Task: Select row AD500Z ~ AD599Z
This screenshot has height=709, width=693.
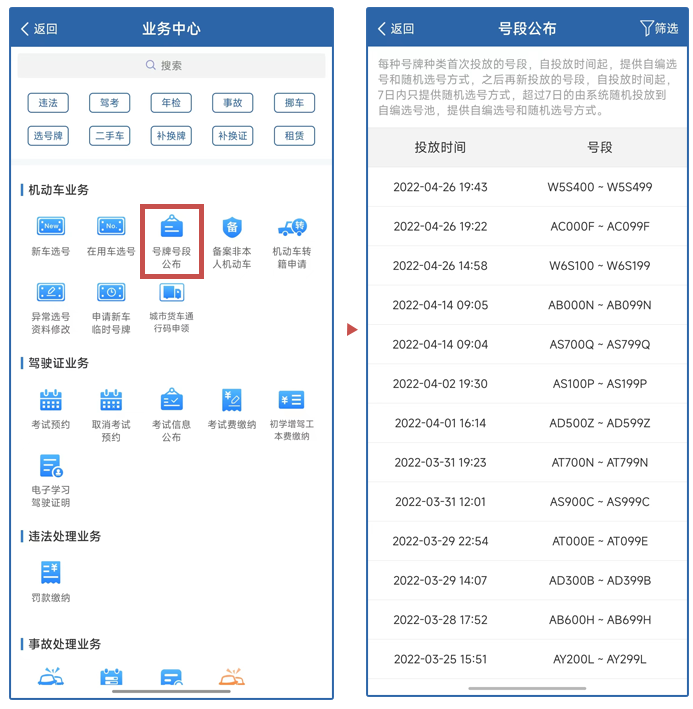Action: pos(528,423)
